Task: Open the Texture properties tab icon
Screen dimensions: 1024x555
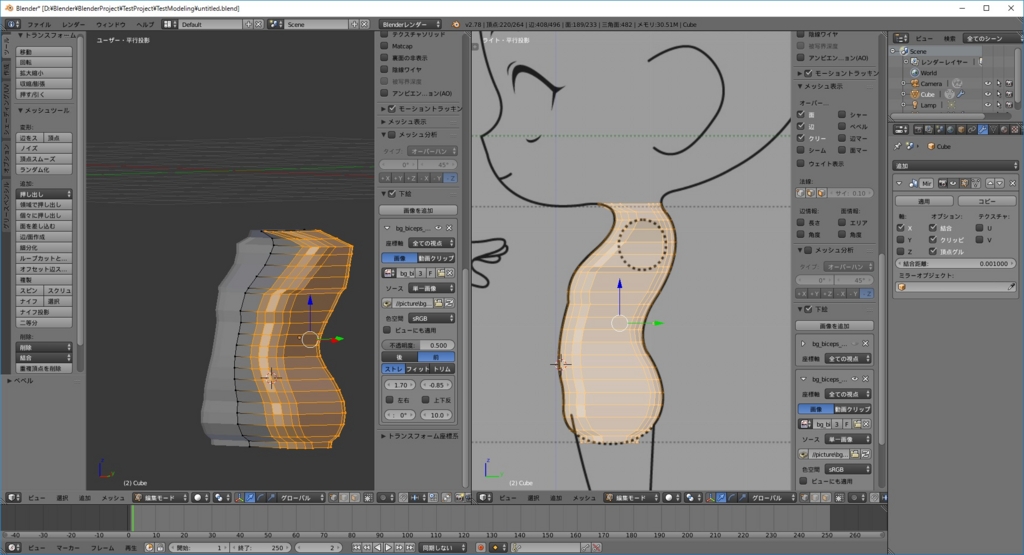Action: coord(1014,129)
